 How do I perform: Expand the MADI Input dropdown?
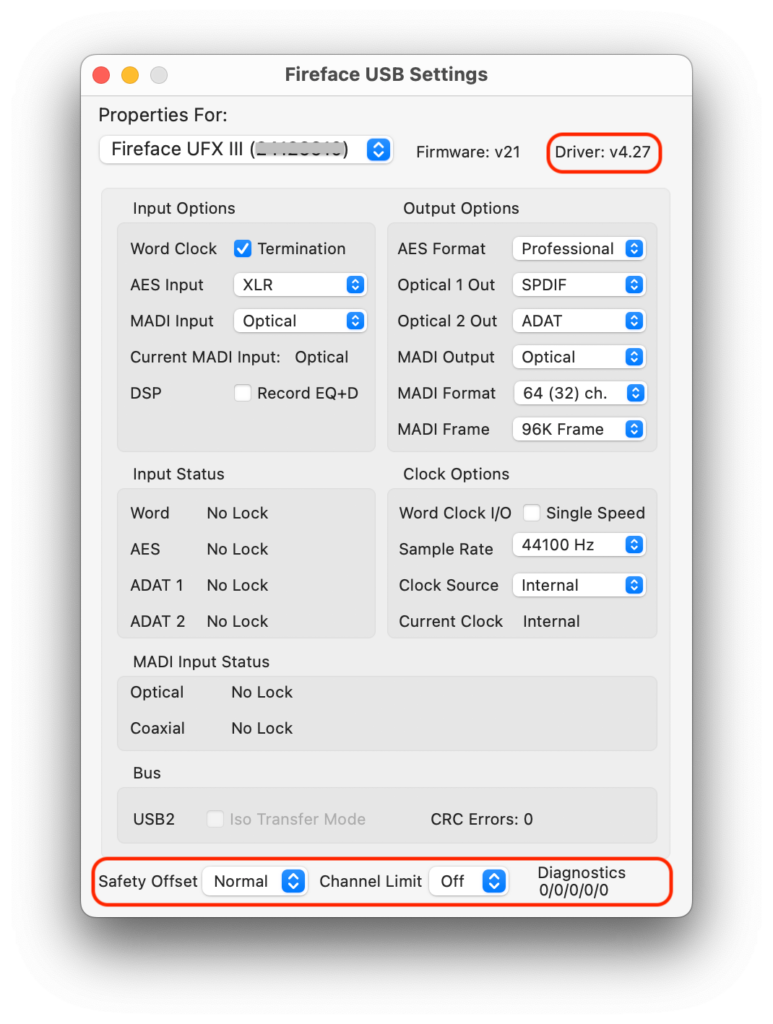(300, 321)
